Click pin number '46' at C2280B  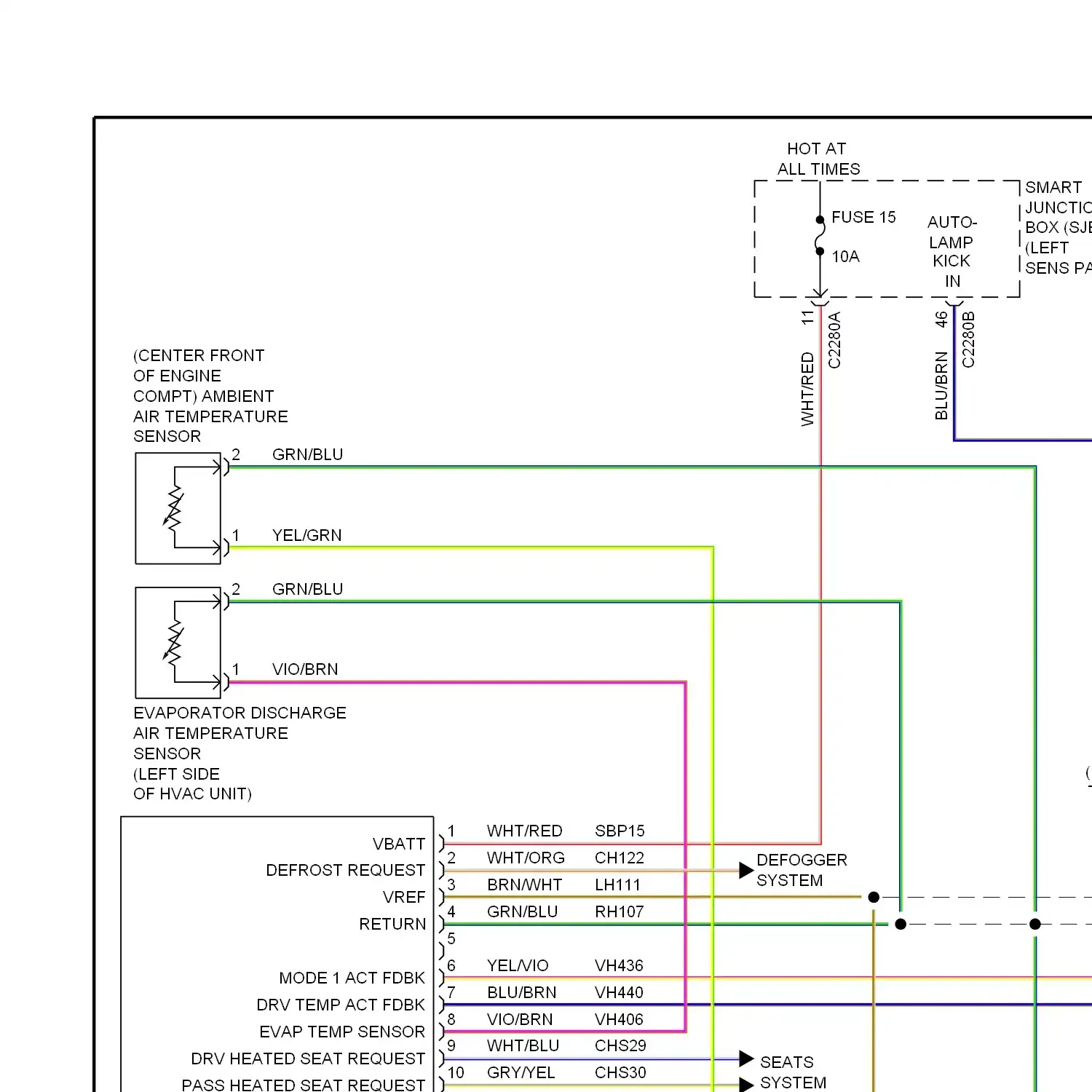tap(941, 319)
